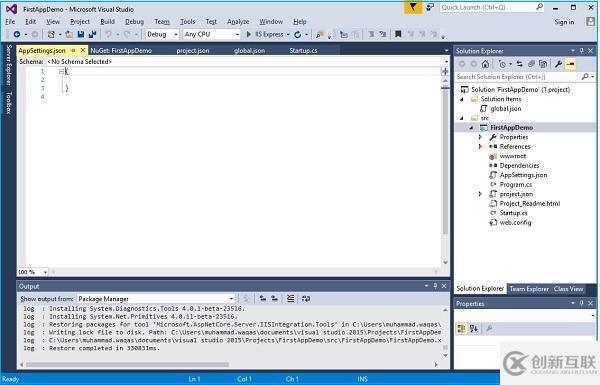This screenshot has height=385, width=600.
Task: Click the Undo arrow in toolbar
Action: [108, 34]
